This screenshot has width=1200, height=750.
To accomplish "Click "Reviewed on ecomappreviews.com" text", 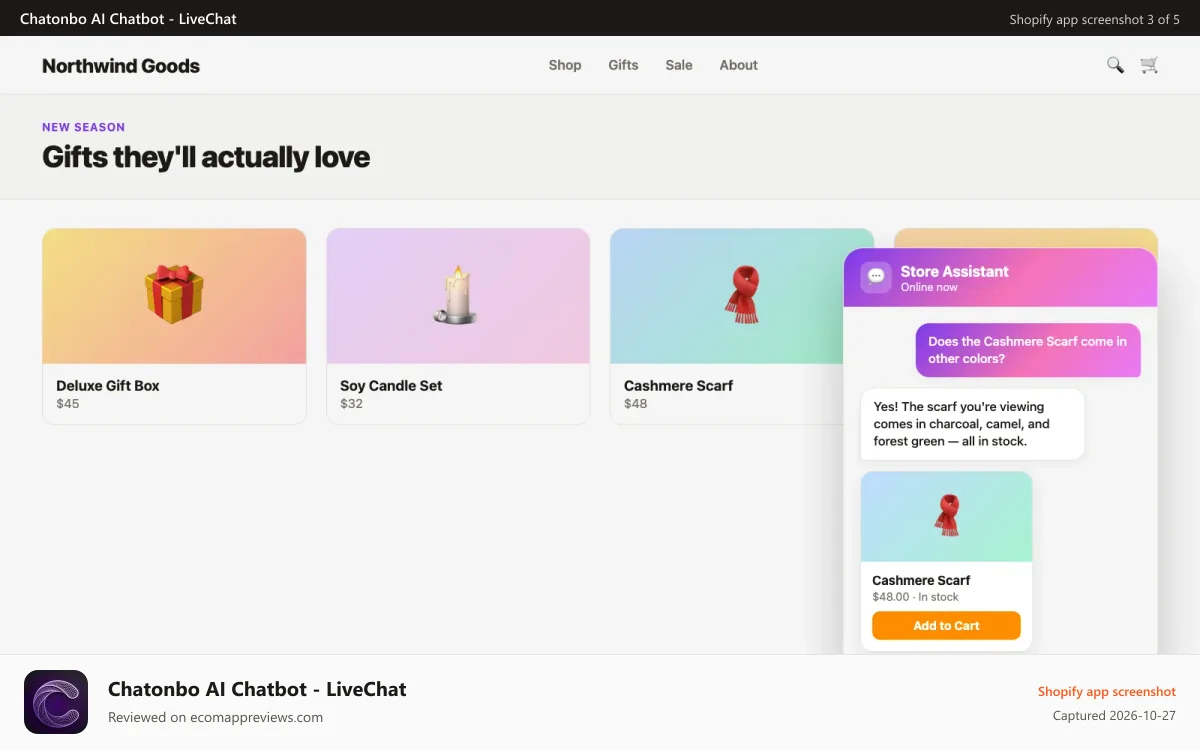I will (215, 717).
